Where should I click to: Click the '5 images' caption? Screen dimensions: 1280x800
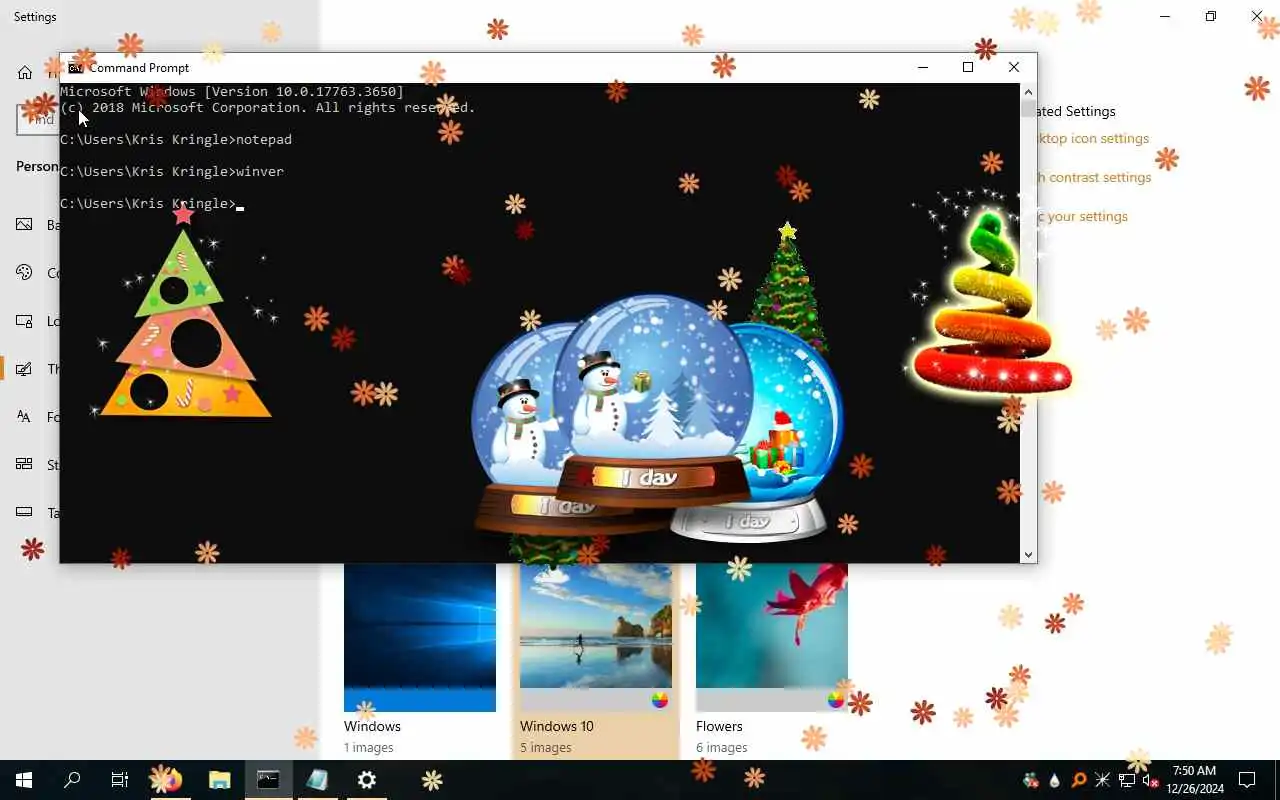click(545, 748)
